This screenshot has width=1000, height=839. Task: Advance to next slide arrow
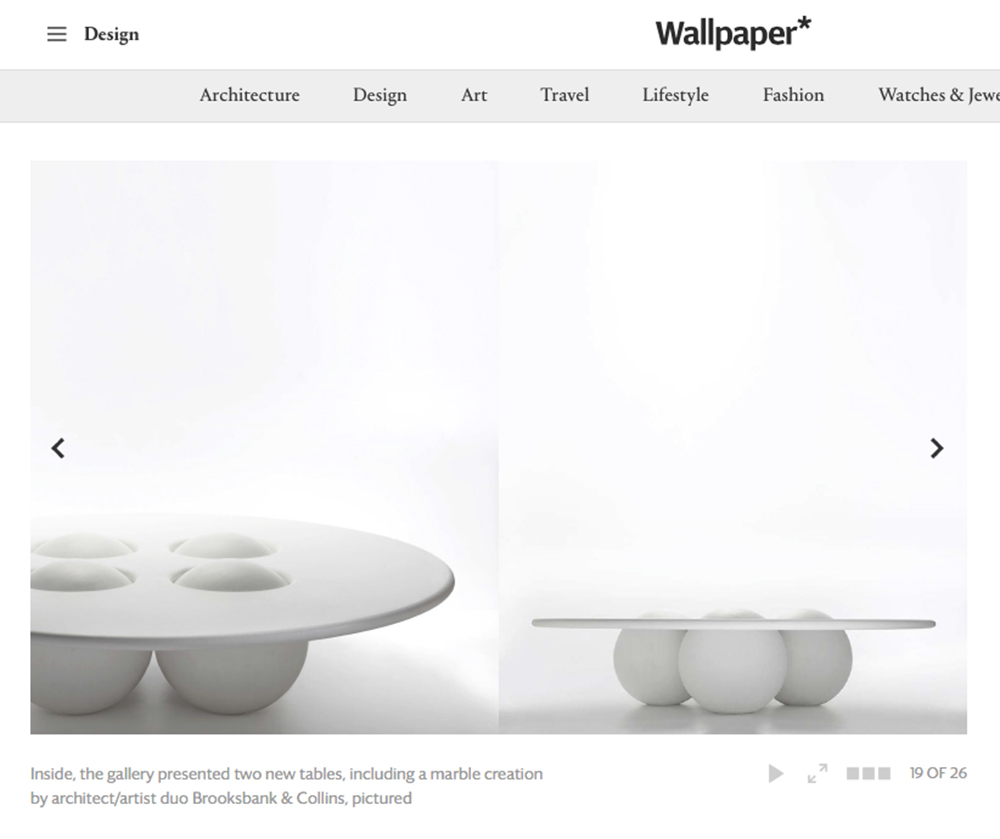click(936, 448)
